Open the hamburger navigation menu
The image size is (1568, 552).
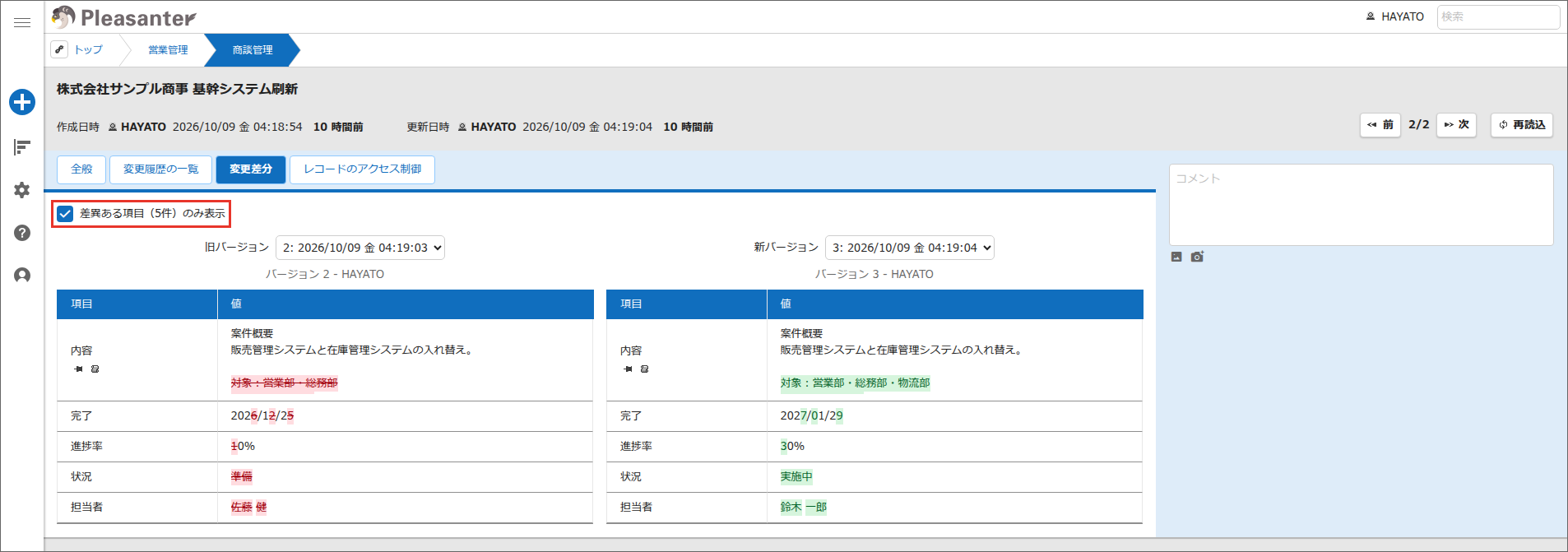click(x=22, y=23)
